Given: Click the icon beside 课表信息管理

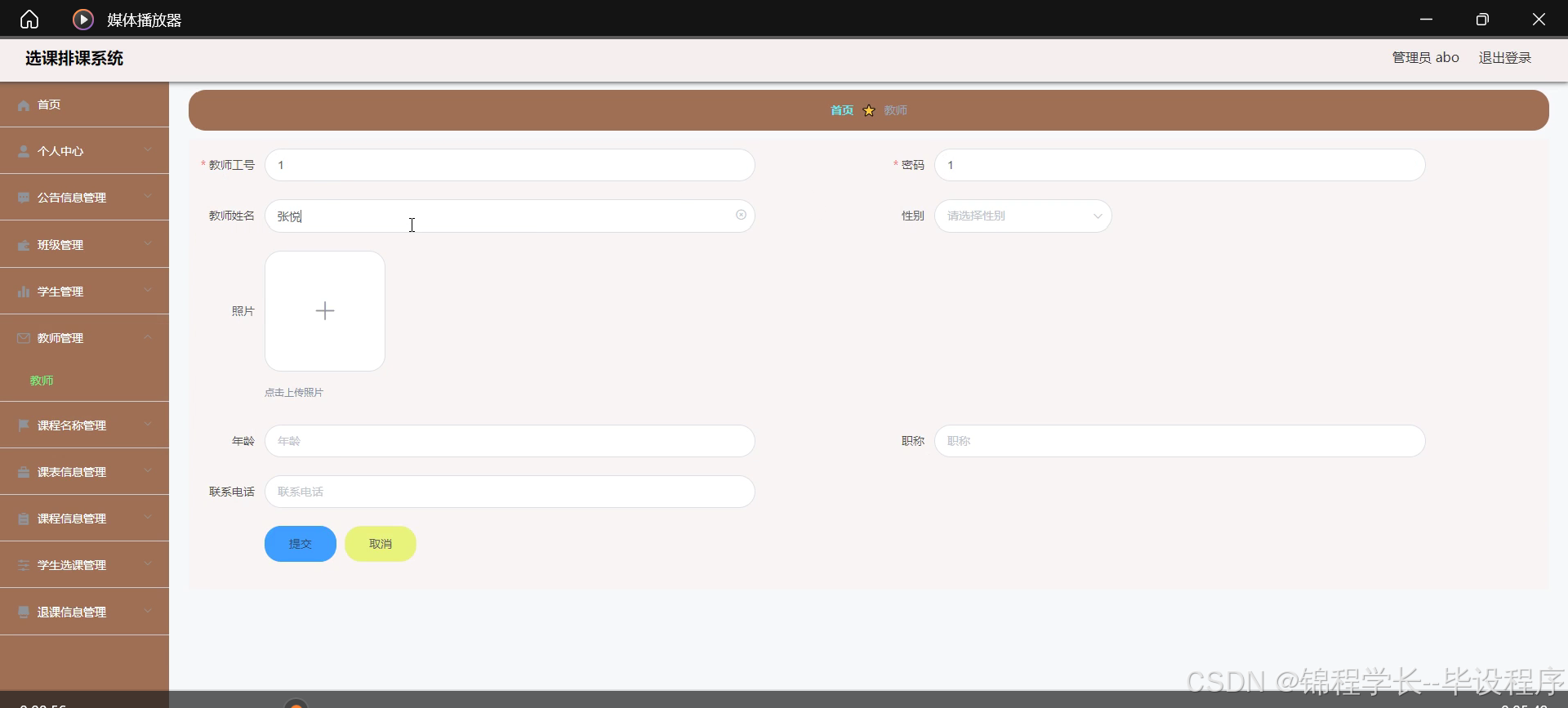Looking at the screenshot, I should 24,472.
